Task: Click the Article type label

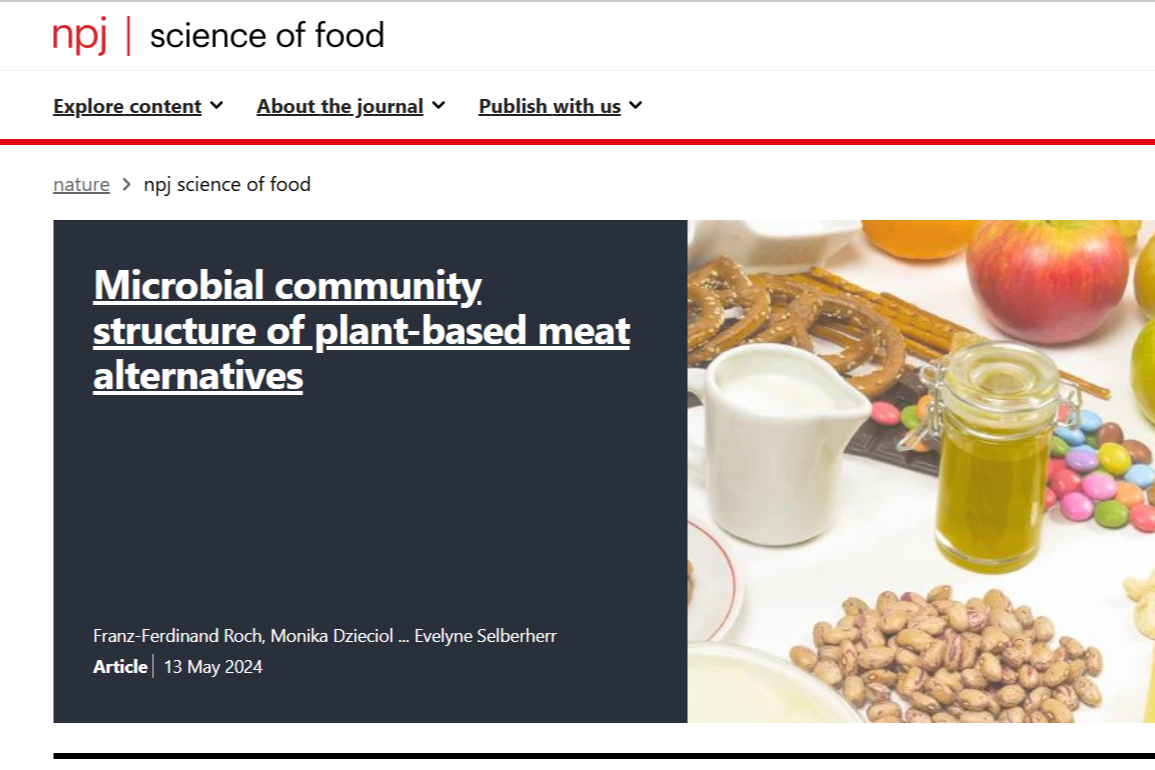Action: coord(120,666)
